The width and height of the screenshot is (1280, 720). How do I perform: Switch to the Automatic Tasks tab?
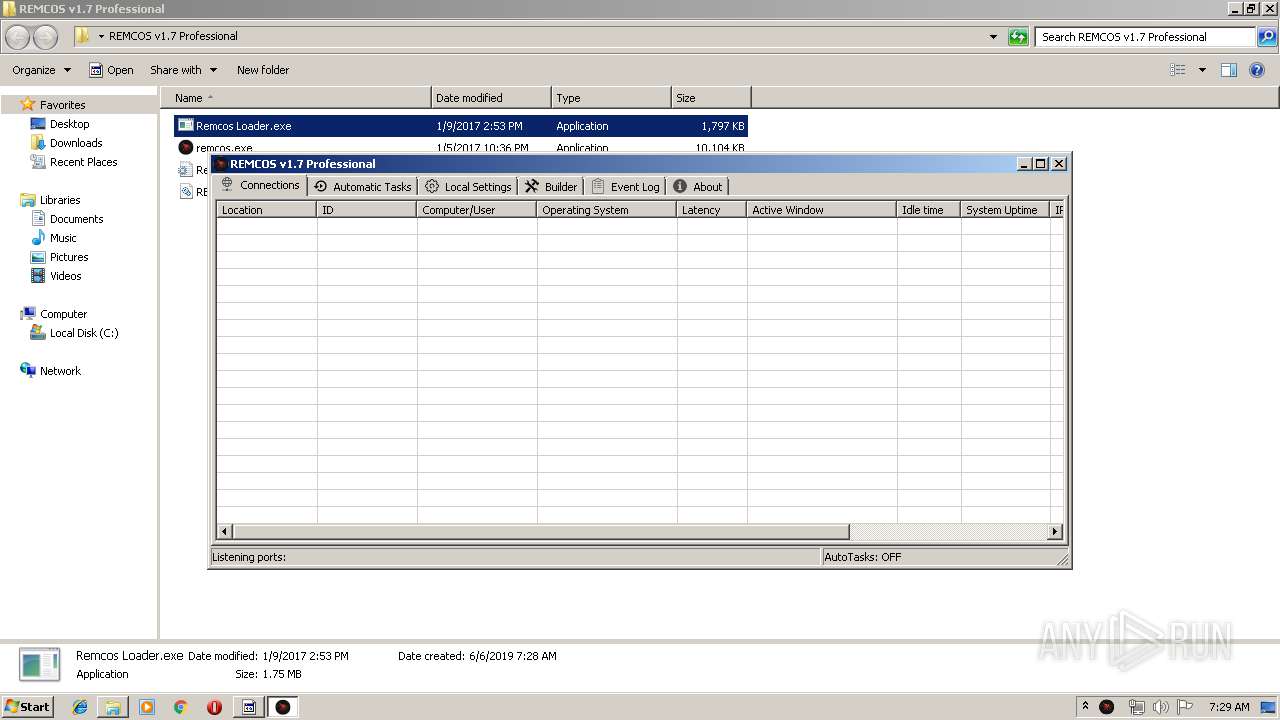click(x=362, y=186)
